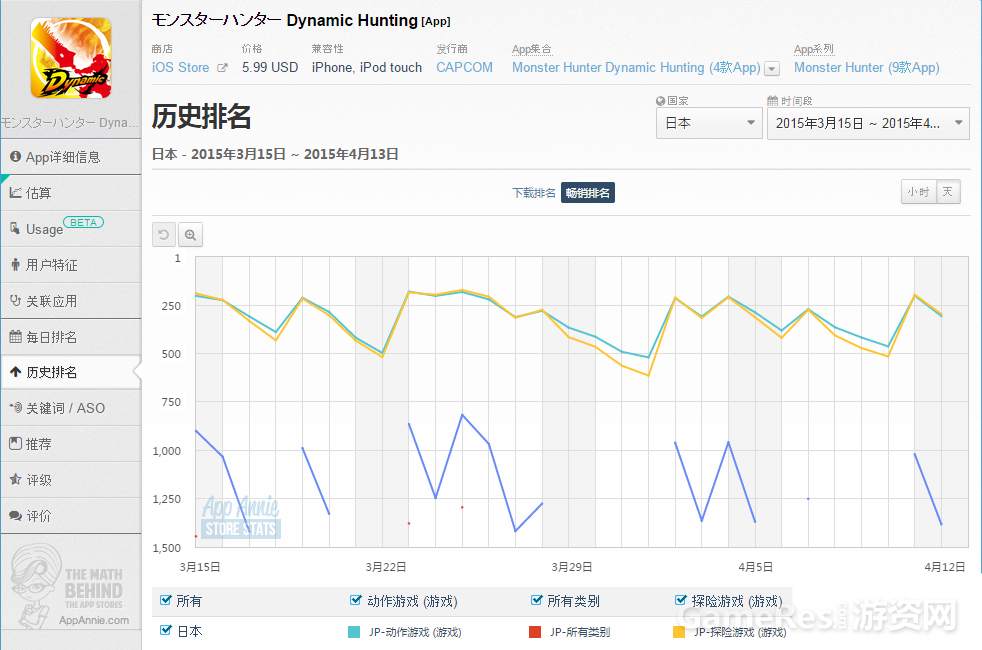Click the Monster Hunter Dynamic app icon
Screen dimensions: 982x650
(71, 58)
